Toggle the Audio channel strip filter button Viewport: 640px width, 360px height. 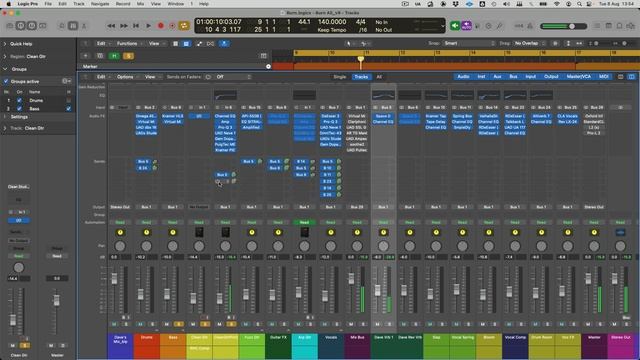463,77
